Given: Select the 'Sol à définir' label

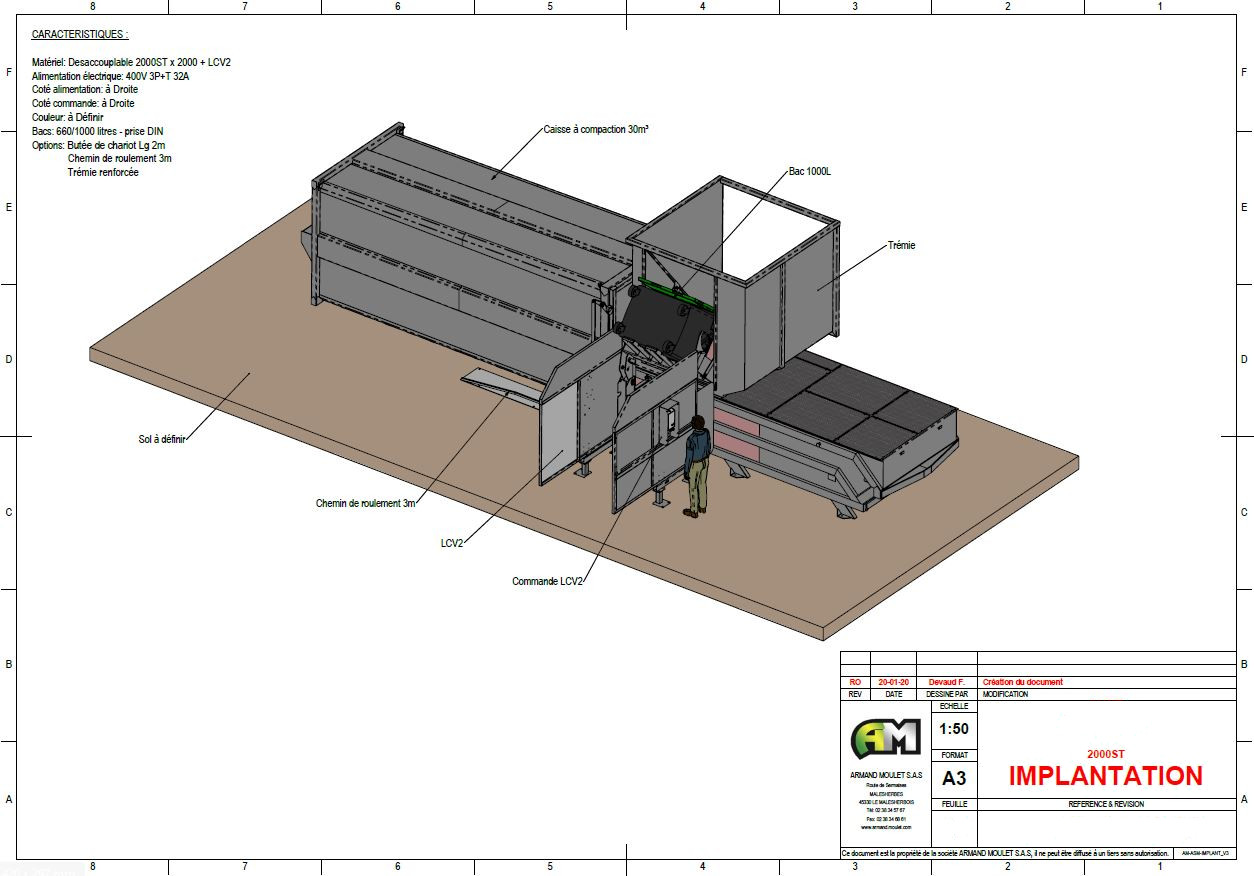Looking at the screenshot, I should 163,439.
